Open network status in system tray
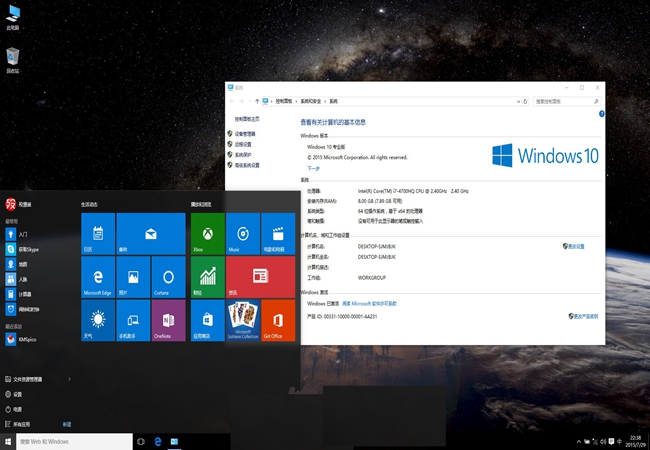650x450 pixels. pyautogui.click(x=595, y=442)
